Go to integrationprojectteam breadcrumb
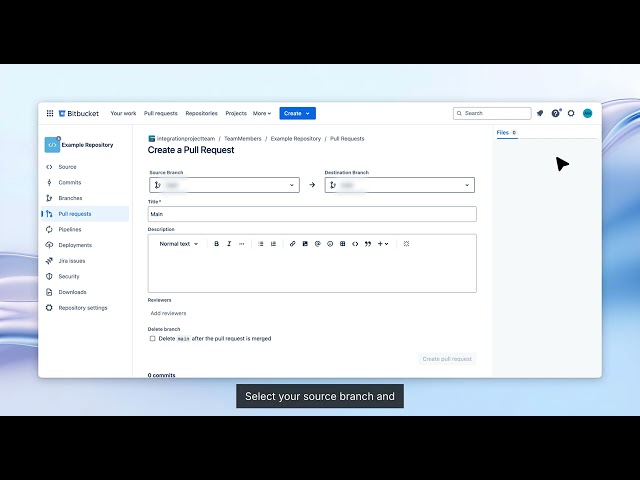This screenshot has height=480, width=640. click(186, 139)
